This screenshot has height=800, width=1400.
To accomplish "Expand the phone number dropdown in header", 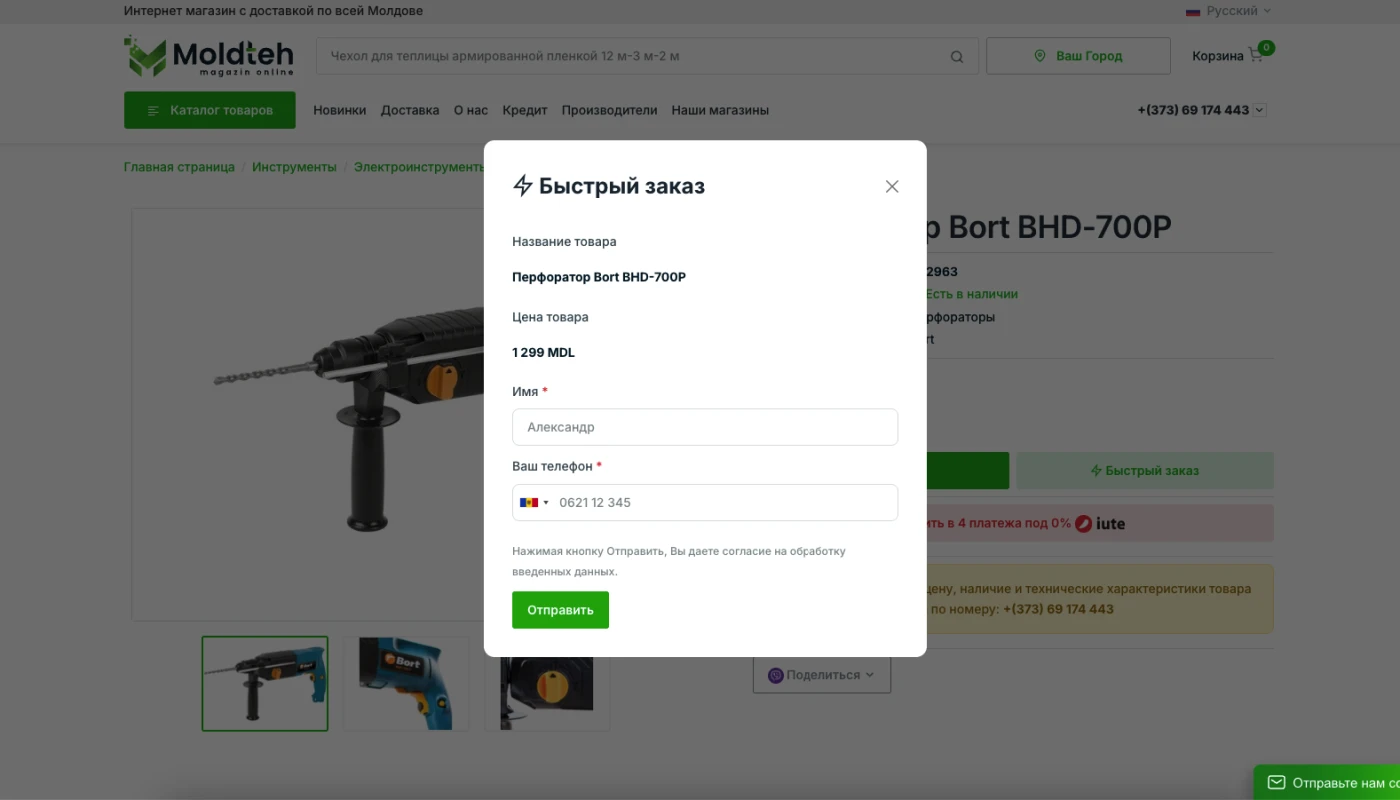I will click(1260, 110).
